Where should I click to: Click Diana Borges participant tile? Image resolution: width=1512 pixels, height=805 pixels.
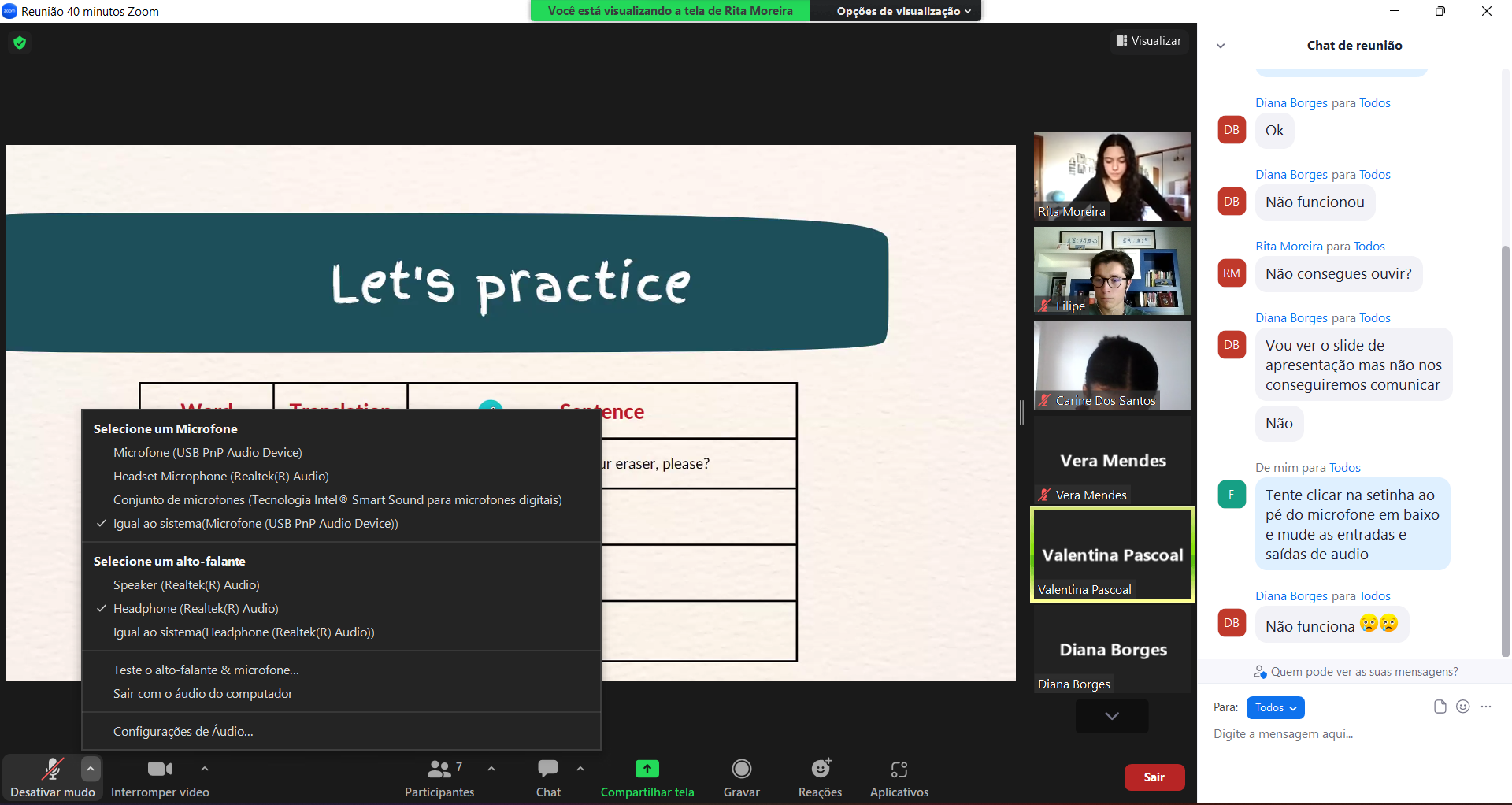point(1112,649)
